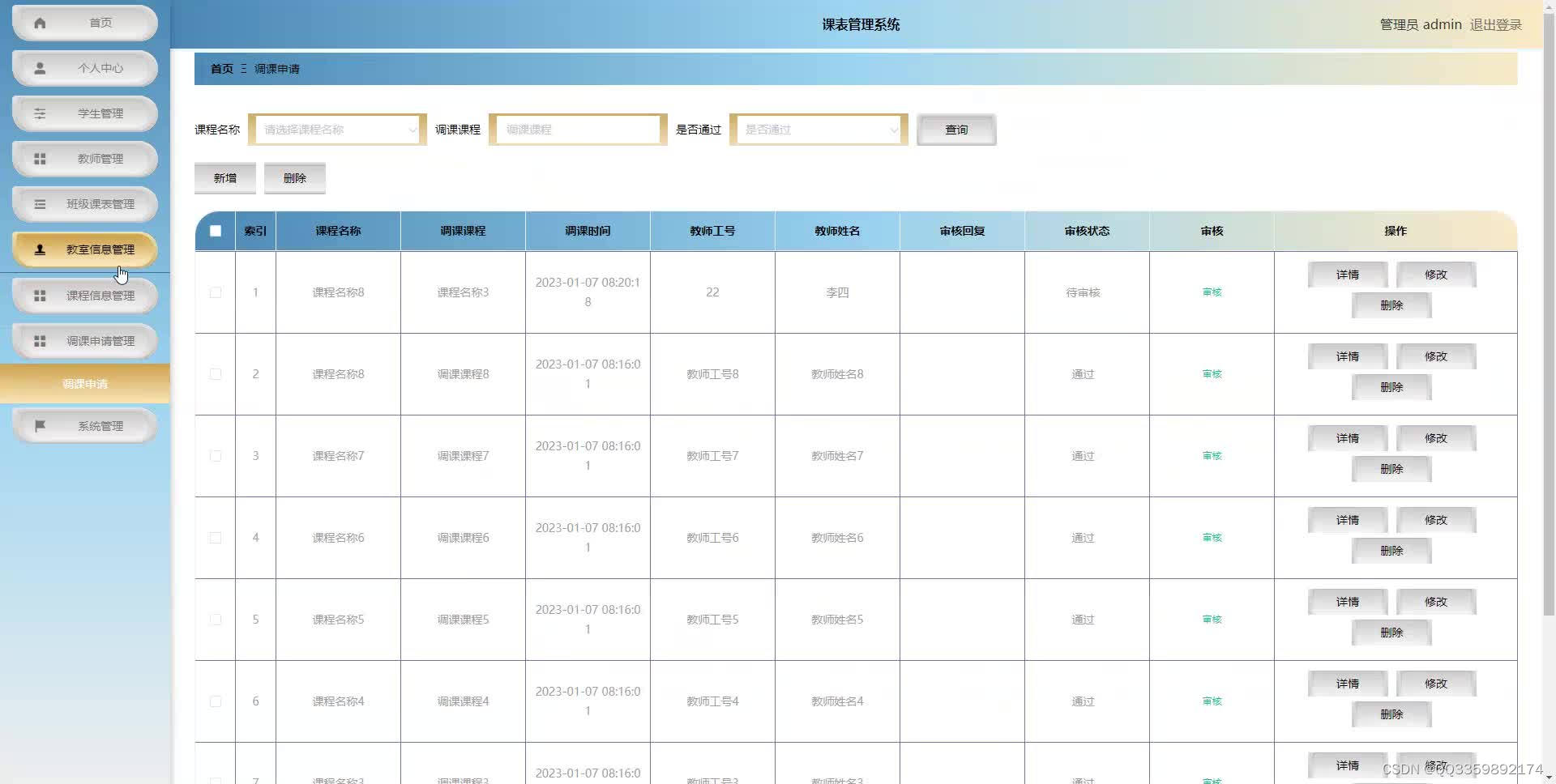Click the 删除 button above the table
Screen dimensions: 1556x784
[295, 178]
